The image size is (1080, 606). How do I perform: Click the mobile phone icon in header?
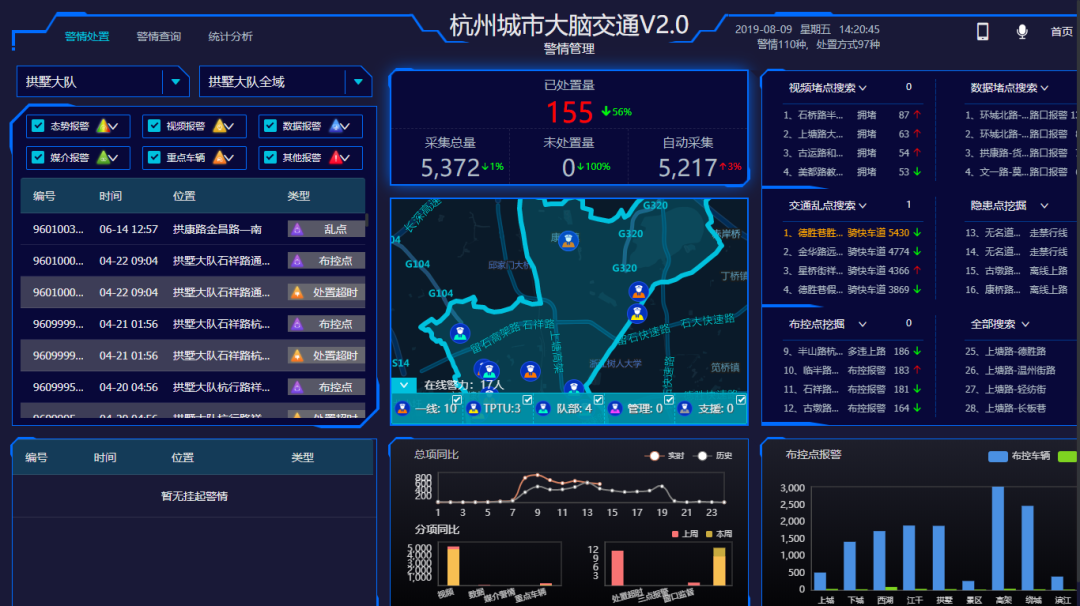click(x=982, y=31)
